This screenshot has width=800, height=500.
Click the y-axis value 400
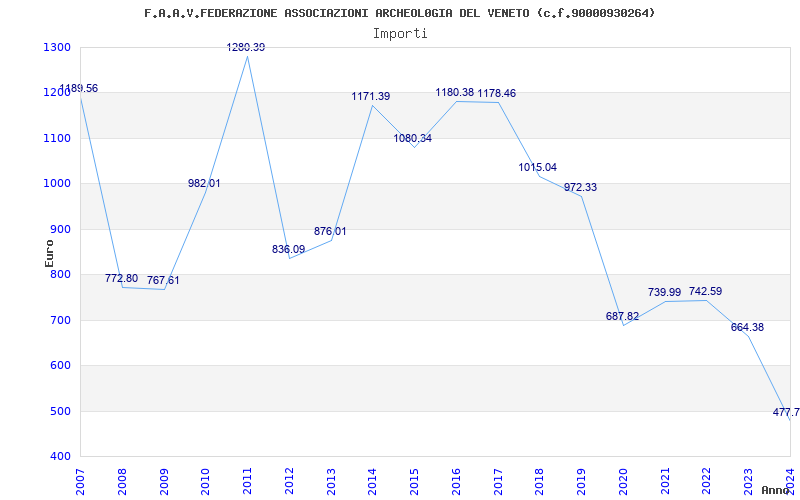tap(60, 457)
